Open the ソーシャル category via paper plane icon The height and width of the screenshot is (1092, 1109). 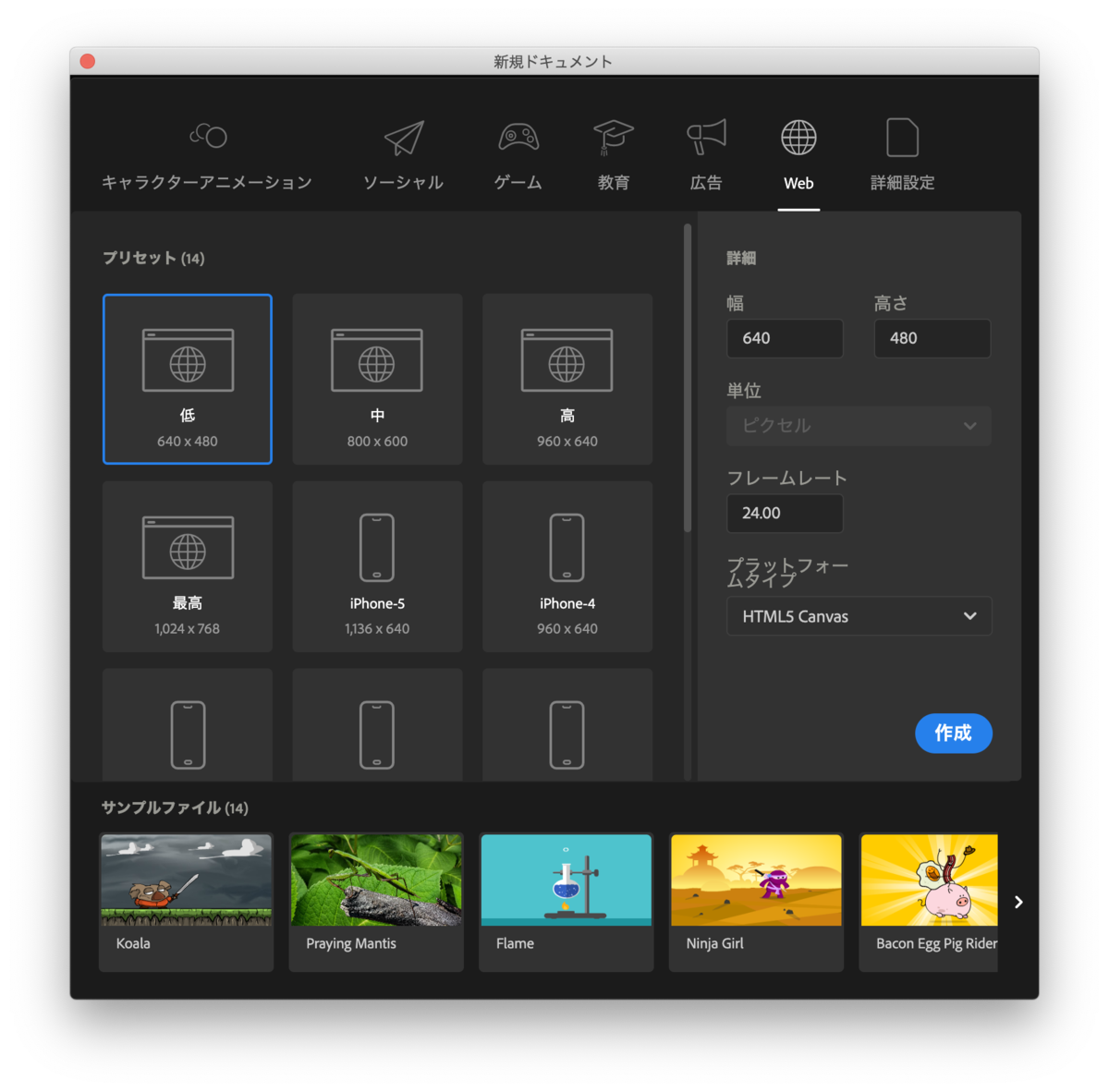[404, 137]
